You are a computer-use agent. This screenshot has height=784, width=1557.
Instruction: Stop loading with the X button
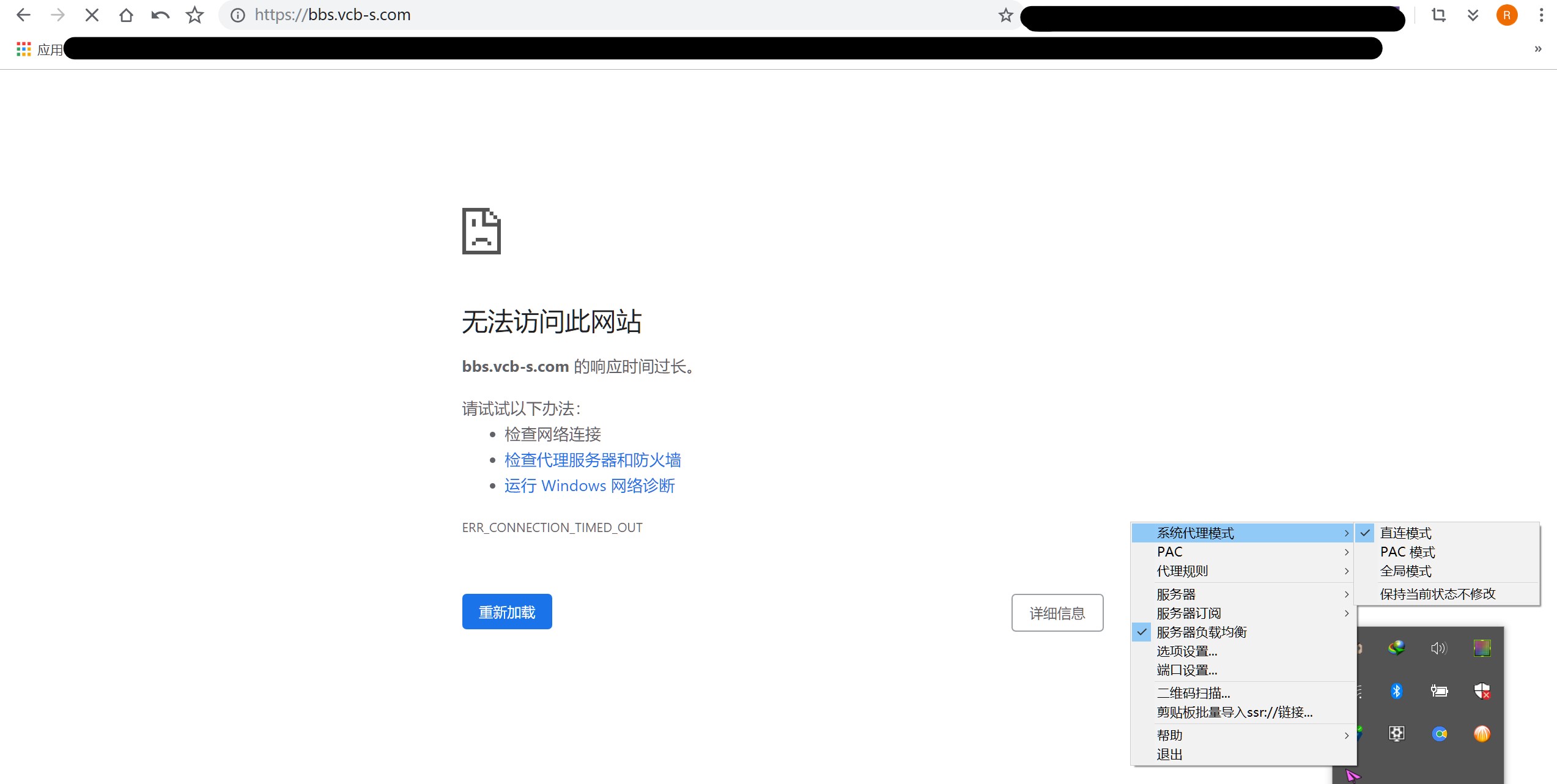(x=92, y=15)
